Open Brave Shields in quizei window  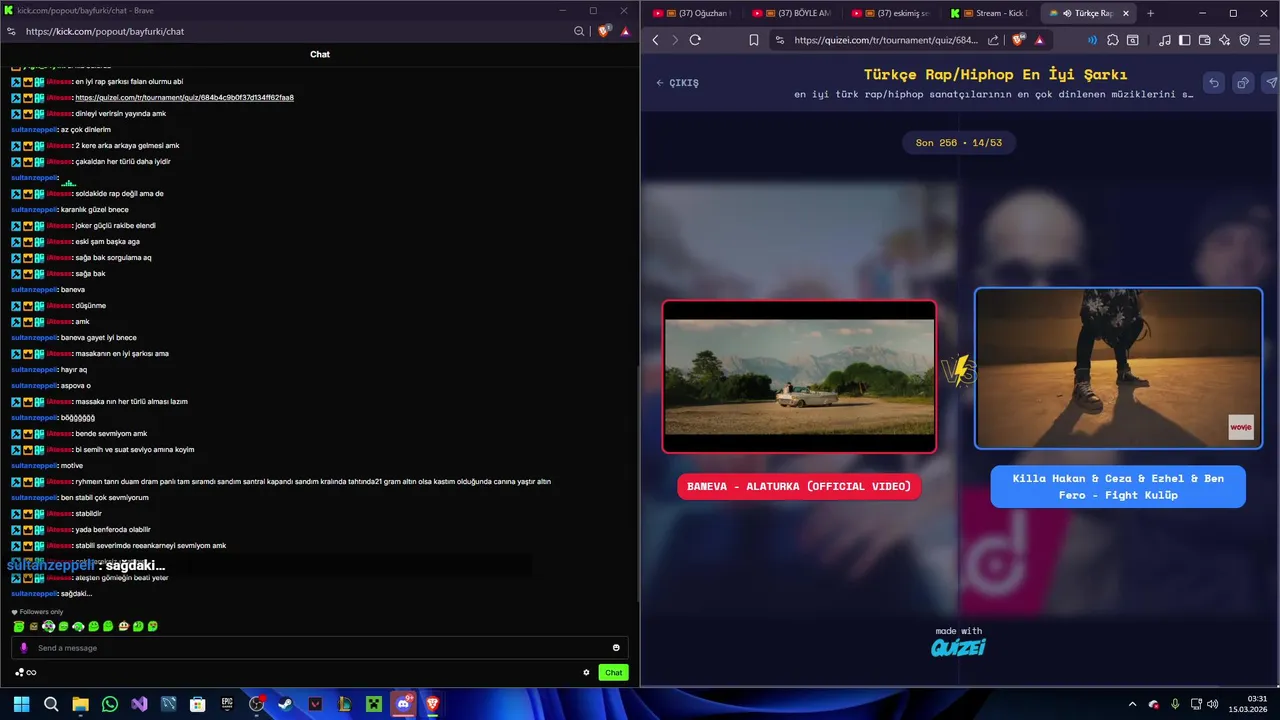coord(1019,40)
